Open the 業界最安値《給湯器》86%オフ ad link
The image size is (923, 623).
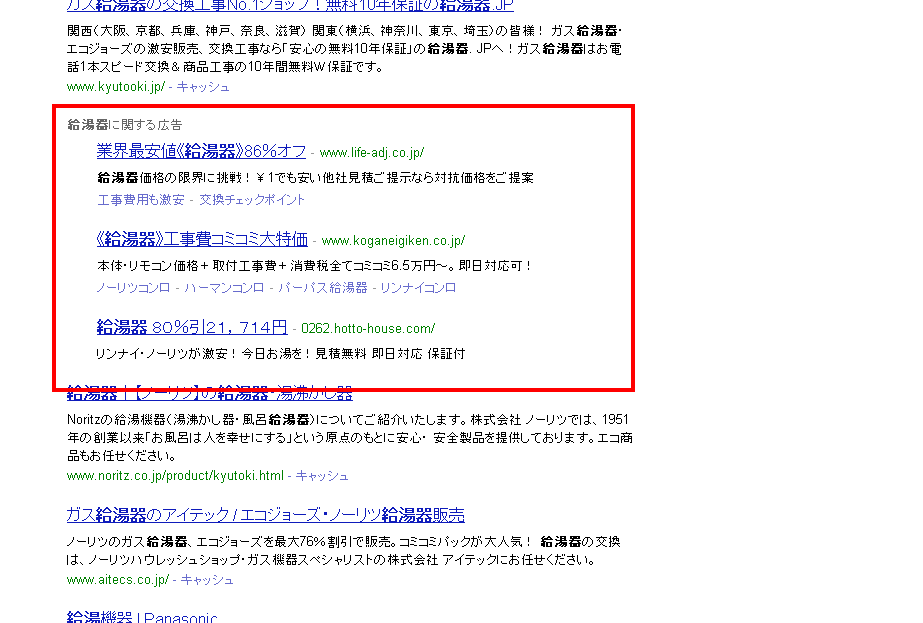[x=201, y=151]
